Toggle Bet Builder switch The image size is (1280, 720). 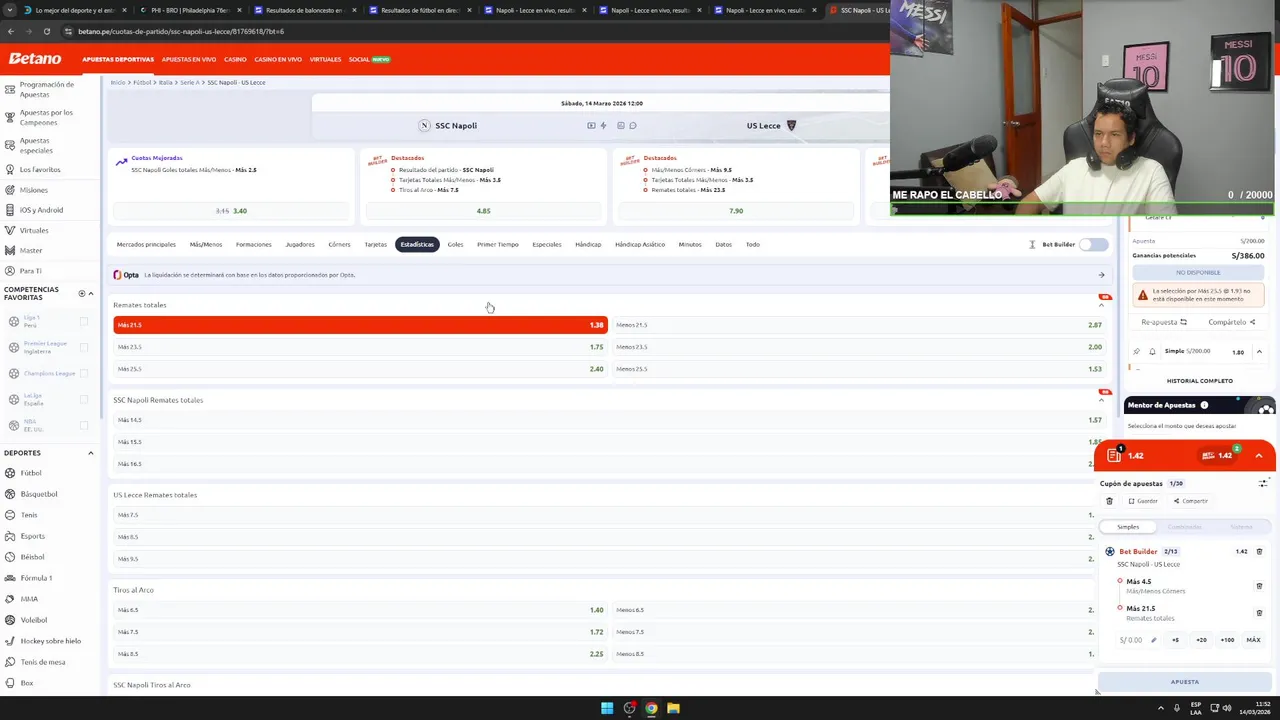(1093, 244)
